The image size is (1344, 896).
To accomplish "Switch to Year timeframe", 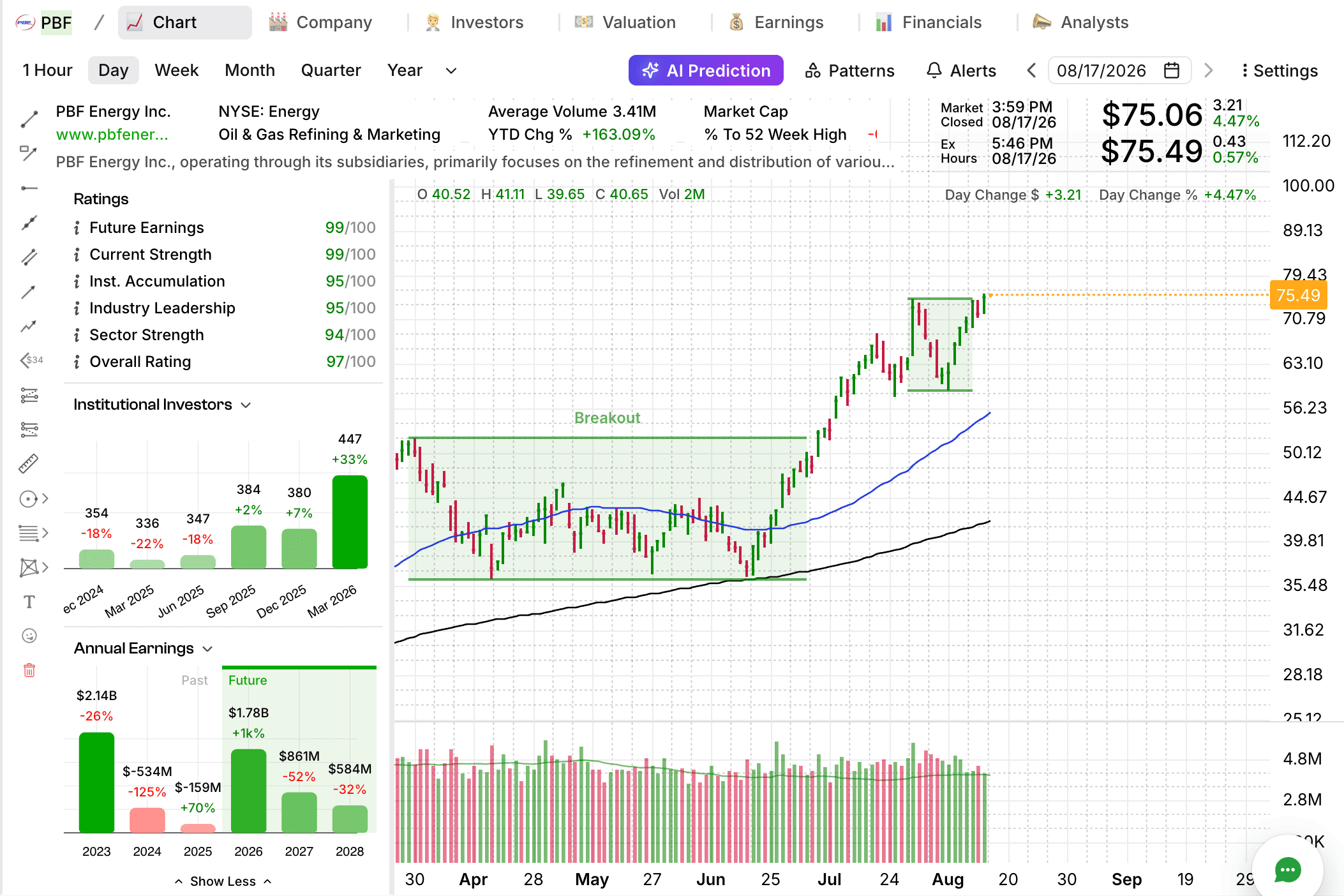I will click(x=405, y=70).
